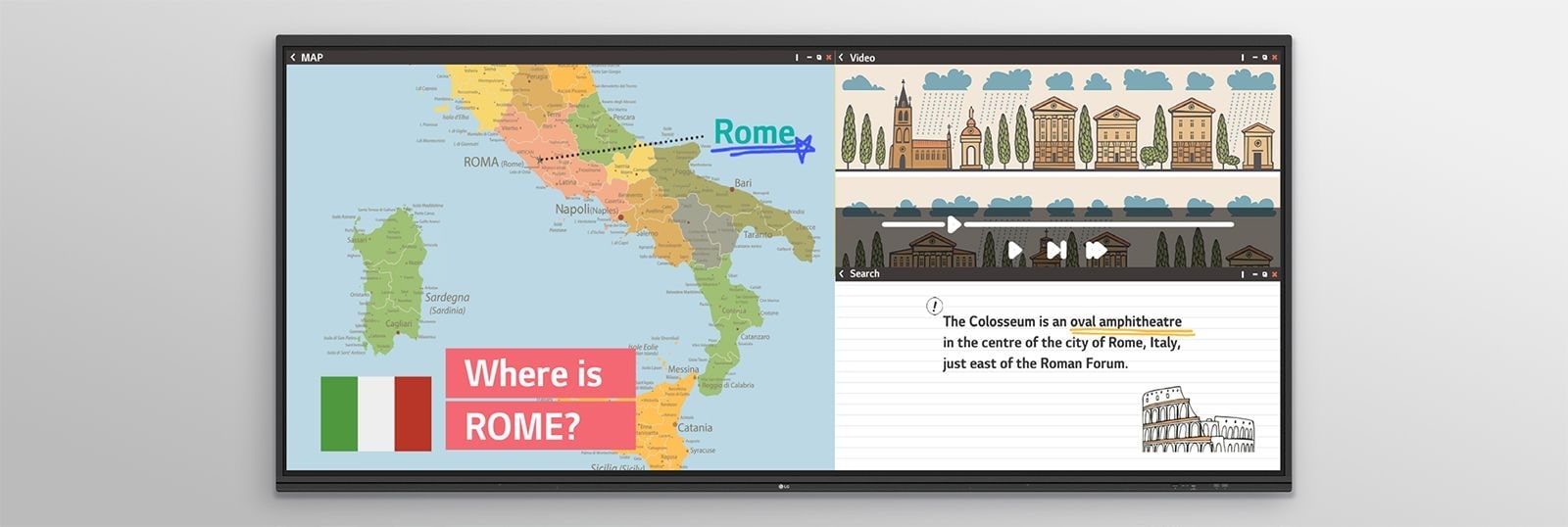Go back using the MAP back arrow

pos(292,58)
